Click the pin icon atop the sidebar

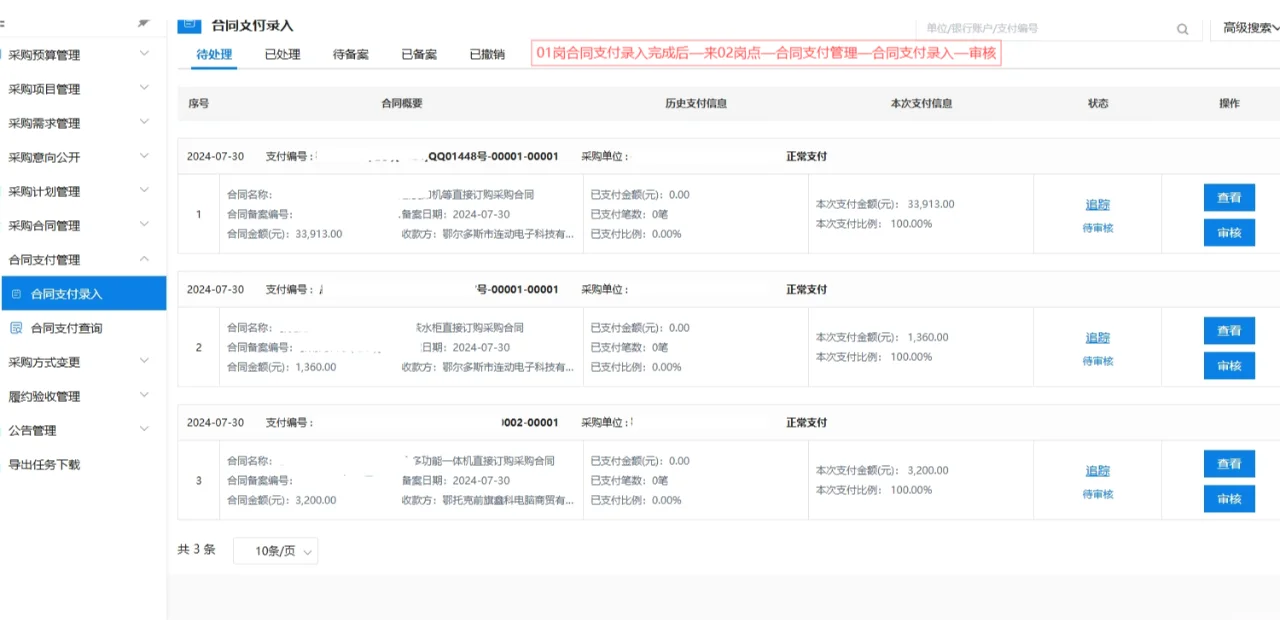144,22
